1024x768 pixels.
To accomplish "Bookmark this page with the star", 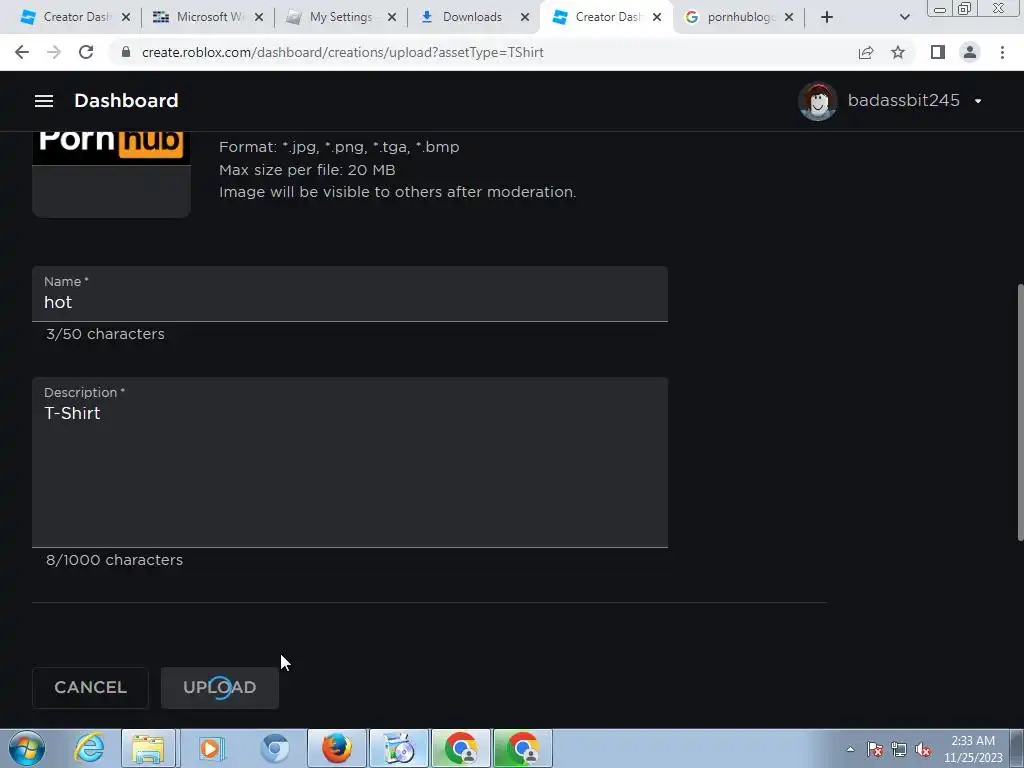I will coord(898,52).
